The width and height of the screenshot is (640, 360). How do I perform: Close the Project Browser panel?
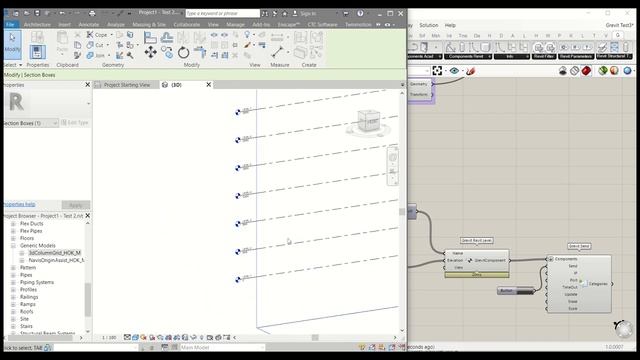(87, 216)
